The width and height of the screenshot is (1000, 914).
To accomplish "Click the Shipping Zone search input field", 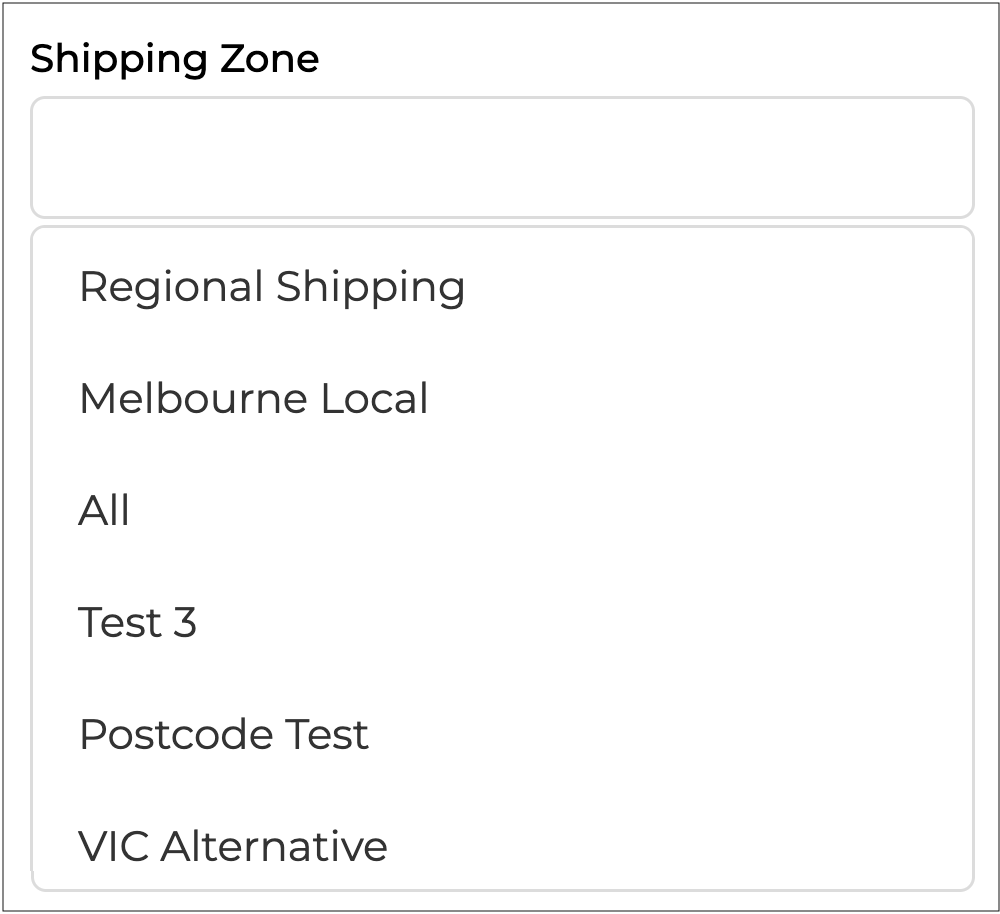I will coord(501,157).
